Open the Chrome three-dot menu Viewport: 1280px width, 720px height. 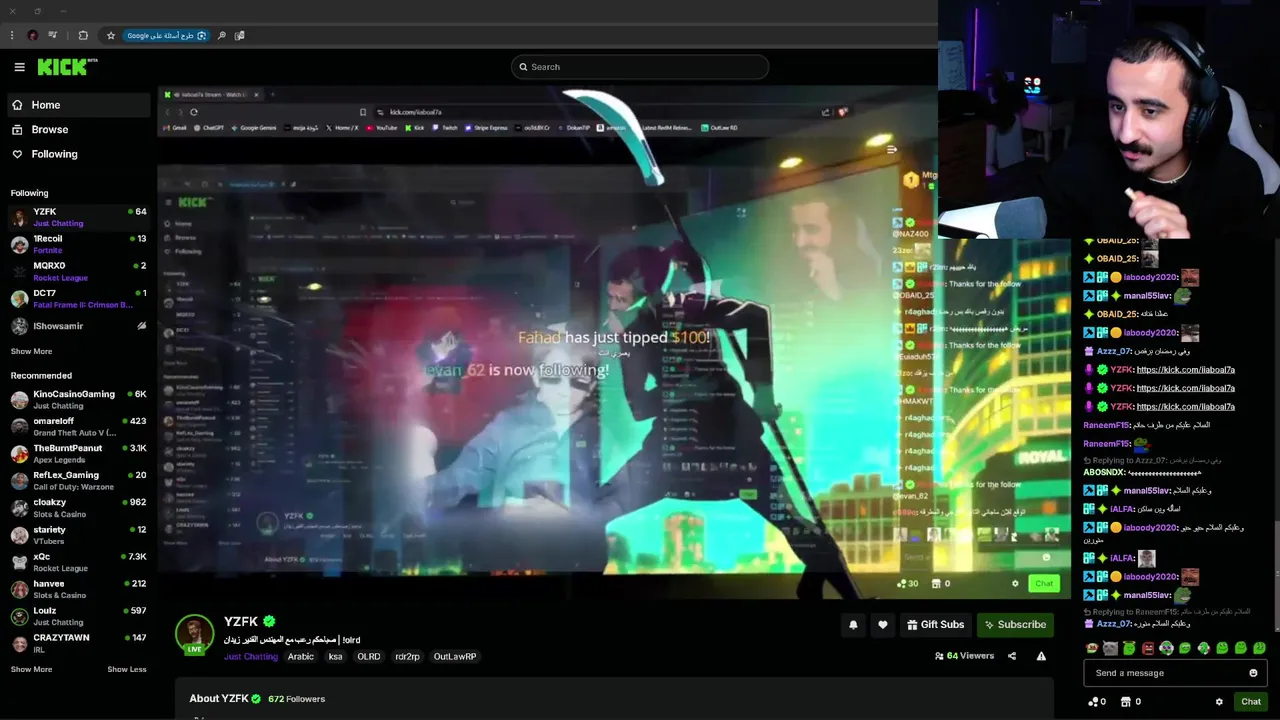pyautogui.click(x=11, y=35)
